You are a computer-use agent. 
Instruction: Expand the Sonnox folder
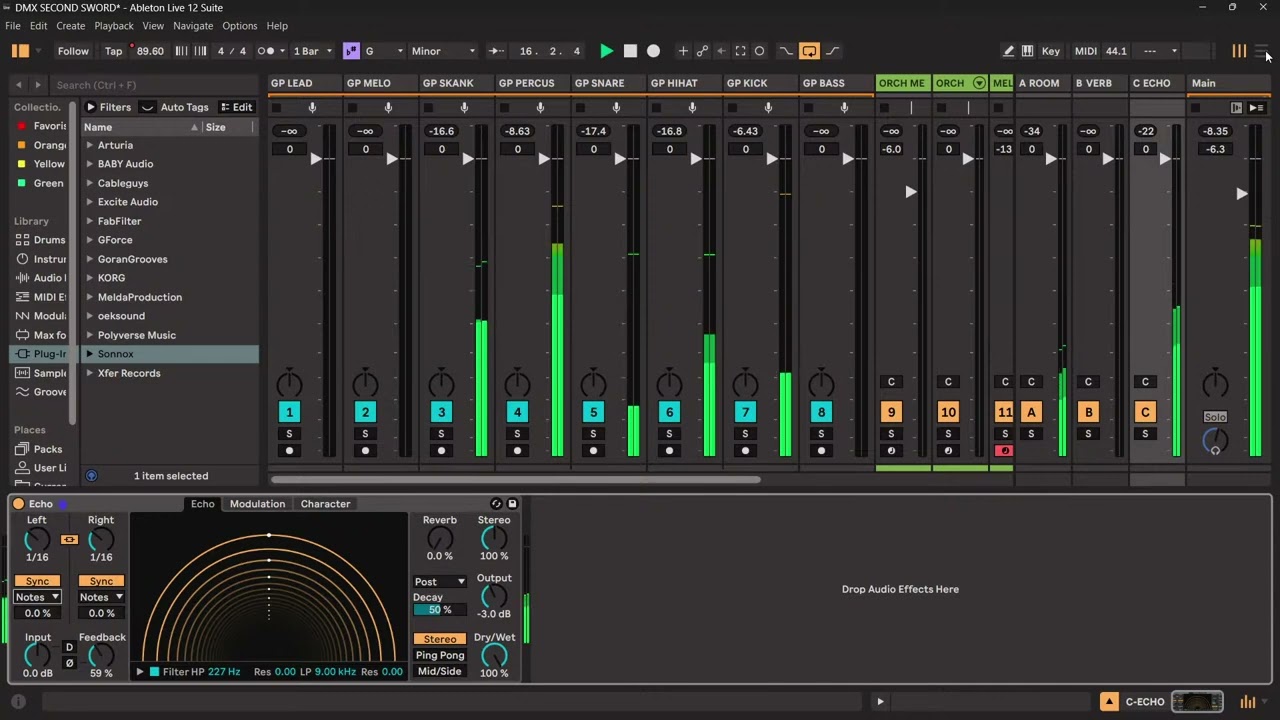click(x=90, y=354)
